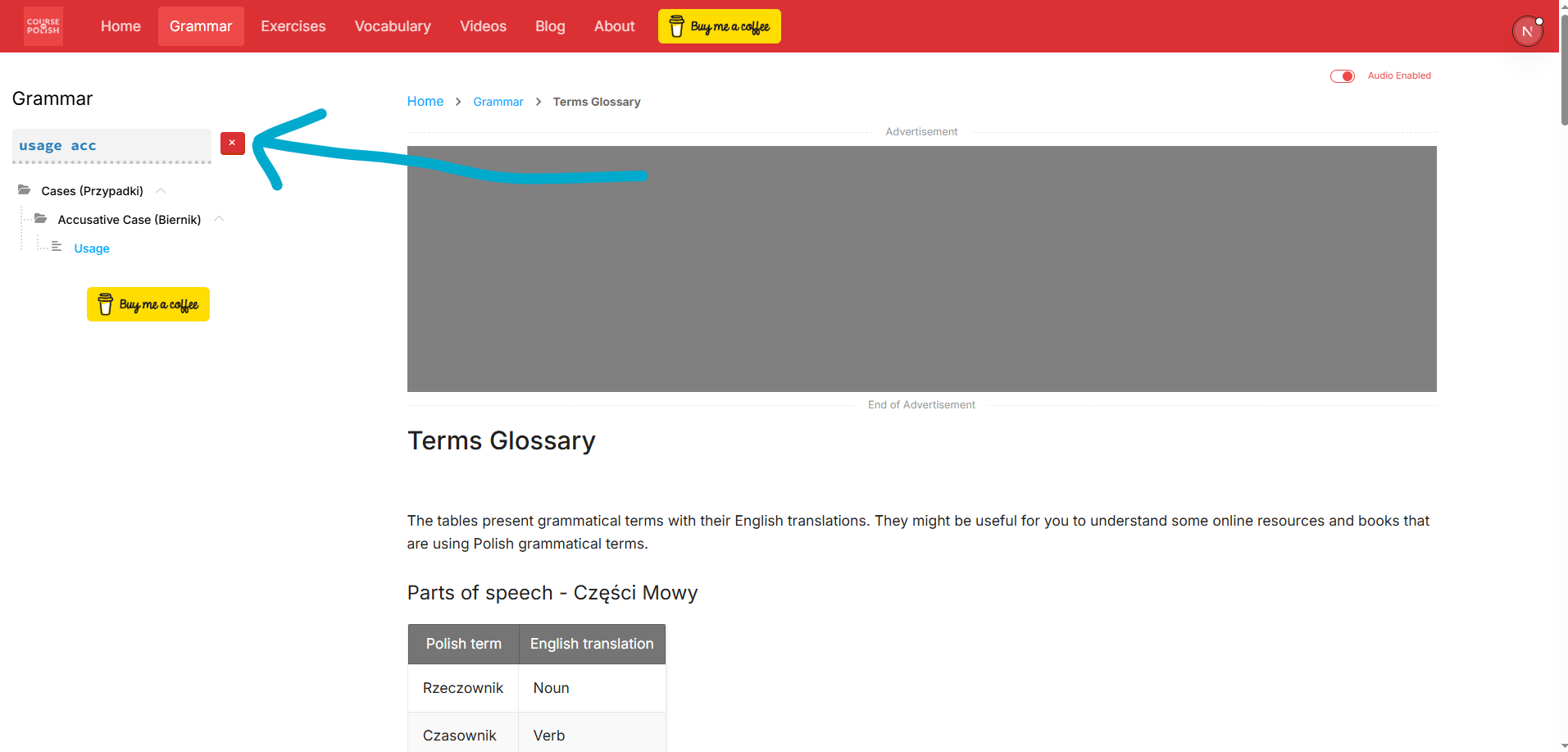Open the Usage tree item
The width and height of the screenshot is (1568, 752).
point(92,248)
